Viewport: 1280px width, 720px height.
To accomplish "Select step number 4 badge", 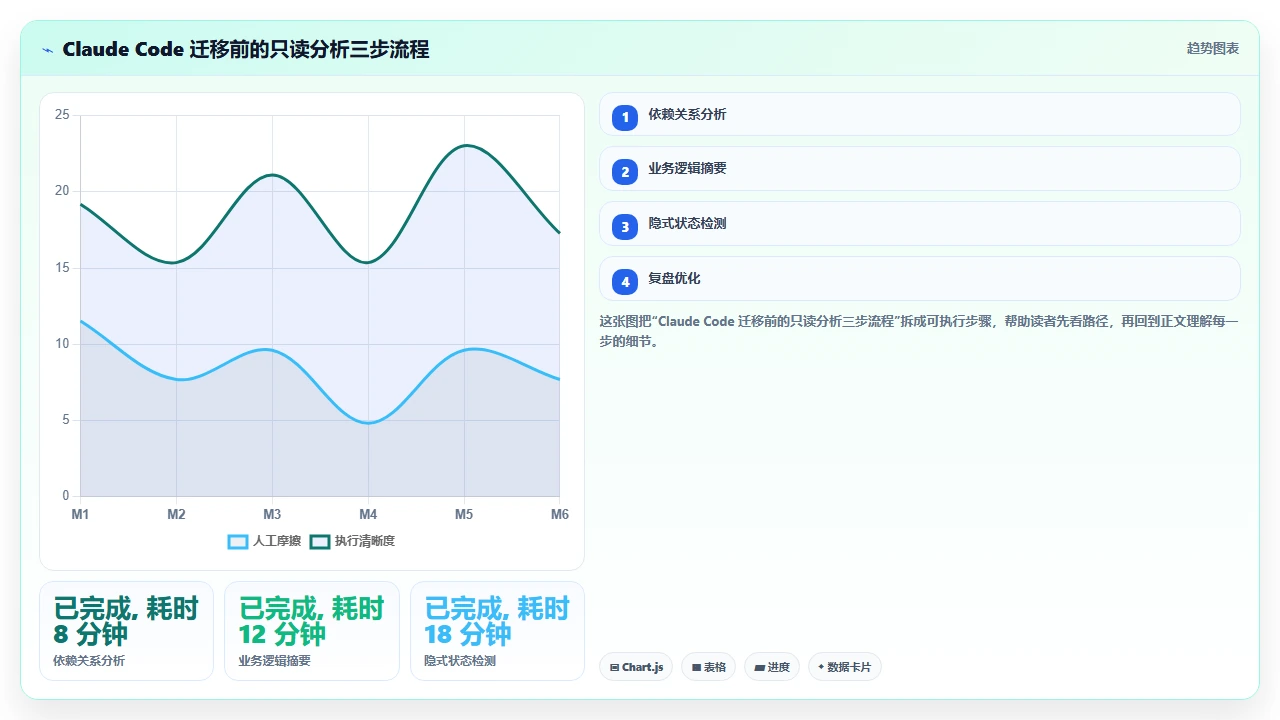I will click(625, 281).
